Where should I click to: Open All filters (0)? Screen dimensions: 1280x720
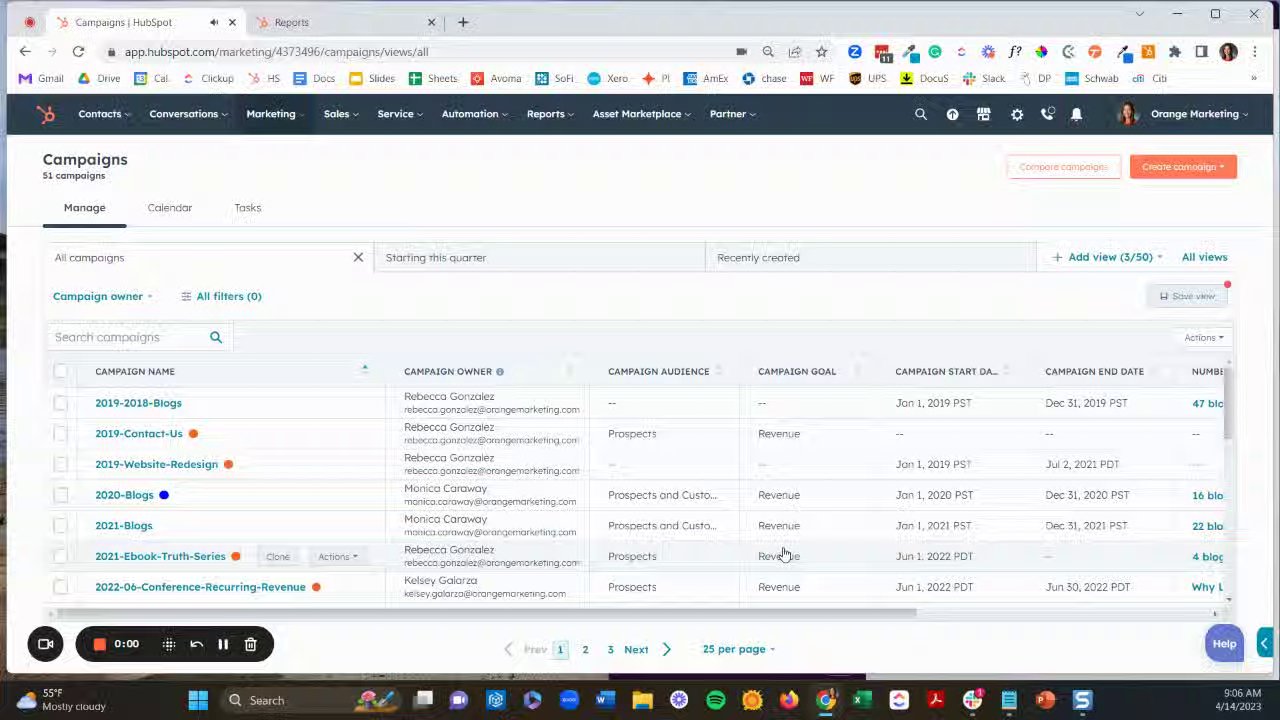tap(221, 296)
